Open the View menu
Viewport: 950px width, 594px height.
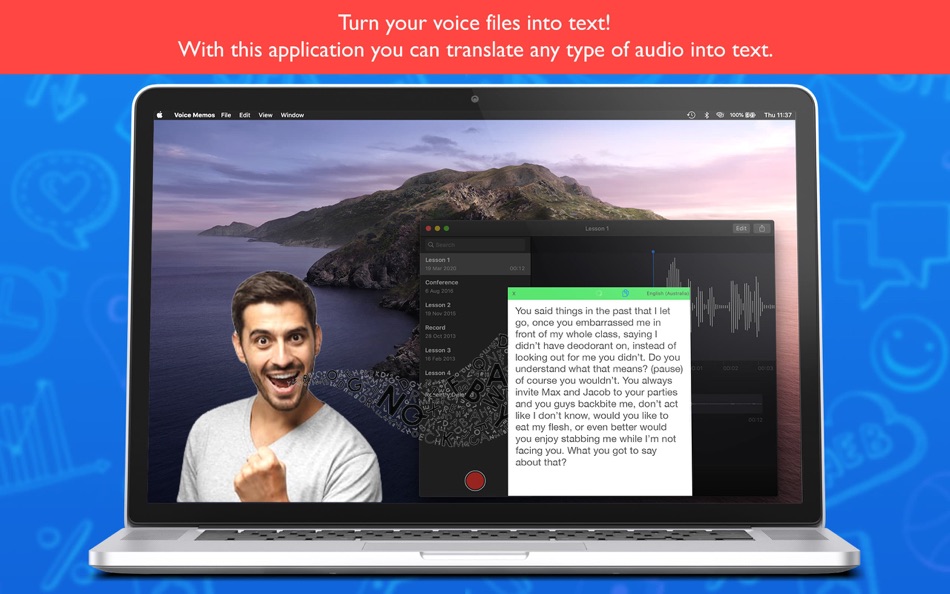pyautogui.click(x=265, y=115)
